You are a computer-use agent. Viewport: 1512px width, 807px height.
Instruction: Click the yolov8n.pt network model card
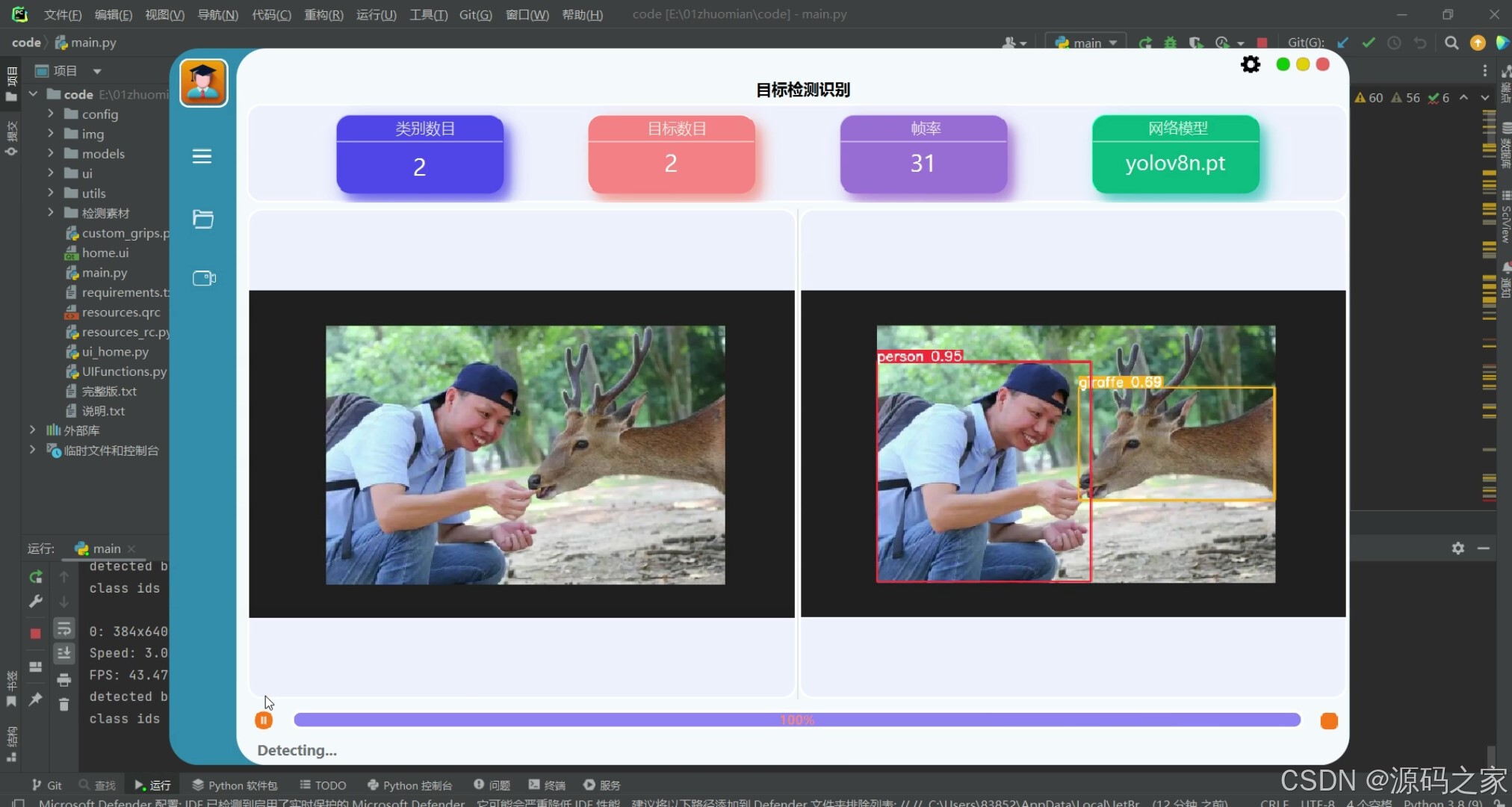pos(1175,155)
